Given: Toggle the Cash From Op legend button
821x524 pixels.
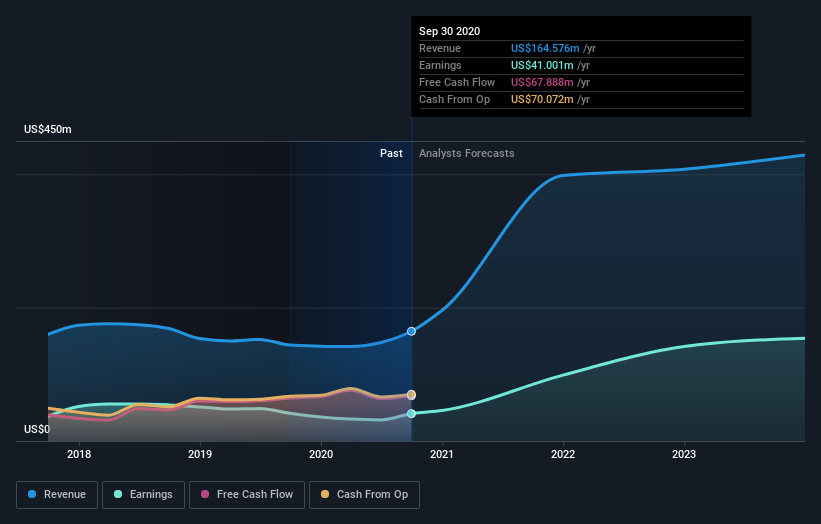Looking at the screenshot, I should 364,495.
